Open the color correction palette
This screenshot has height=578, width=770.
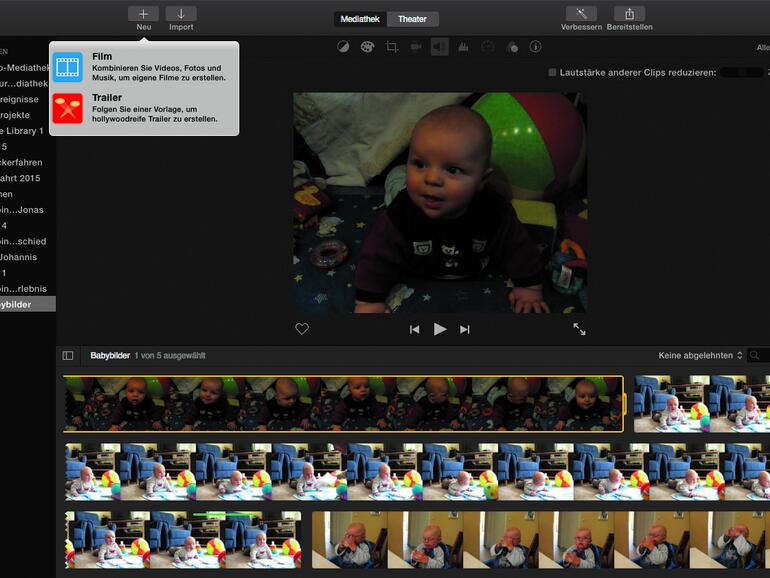(367, 47)
